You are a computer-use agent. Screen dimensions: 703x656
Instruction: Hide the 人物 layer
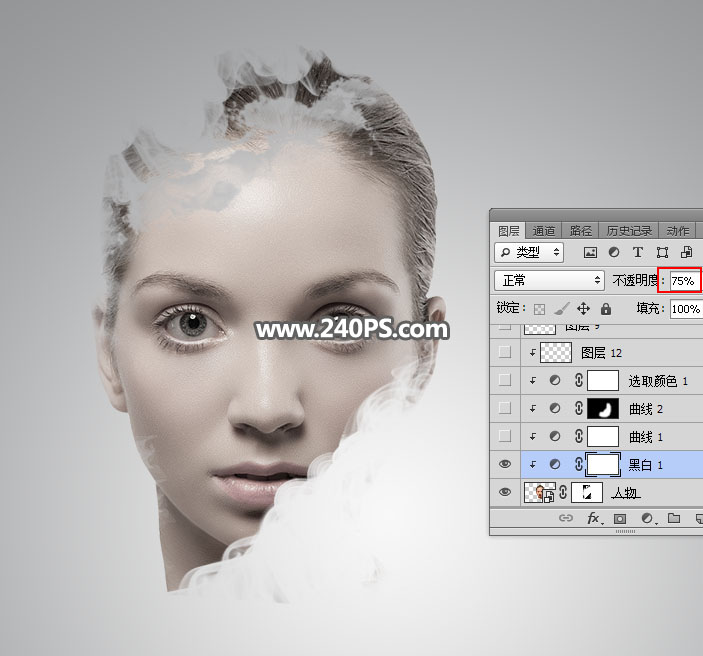point(505,492)
